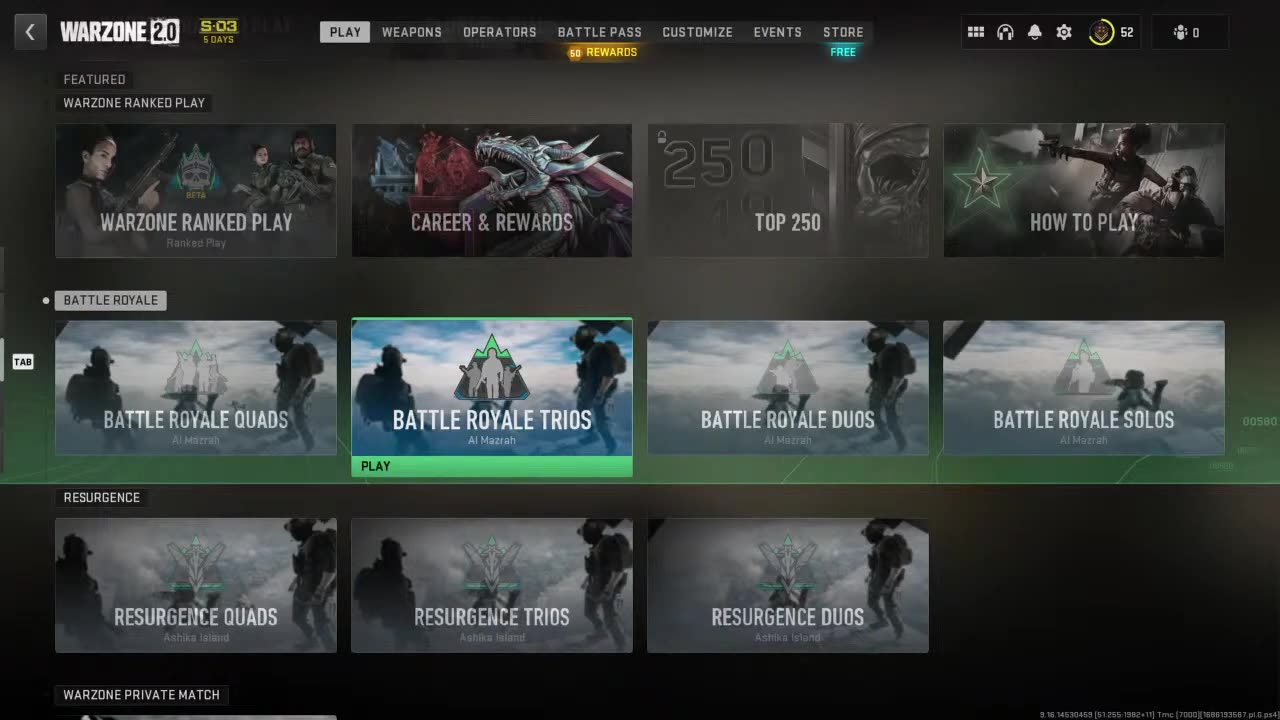Viewport: 1280px width, 720px height.
Task: Select Resurgence Quads mode
Action: (196, 585)
